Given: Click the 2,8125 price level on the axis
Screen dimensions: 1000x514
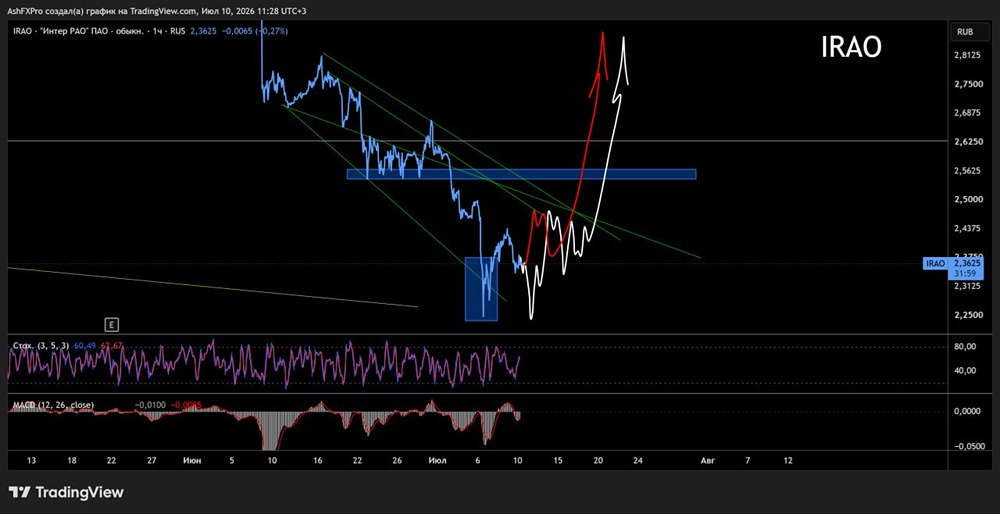Looking at the screenshot, I should [x=968, y=55].
